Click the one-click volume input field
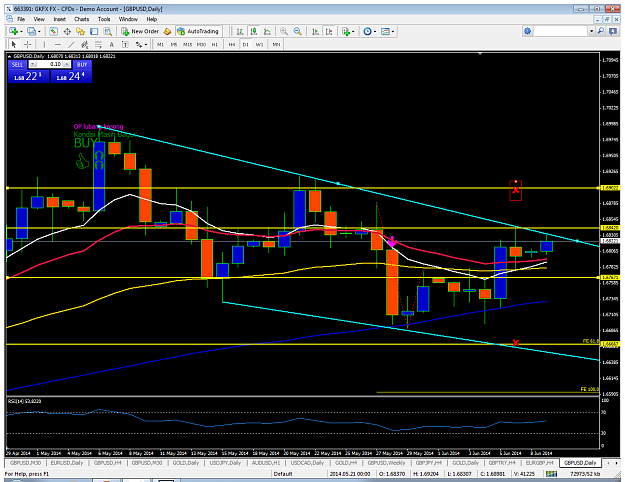The image size is (625, 482). [x=50, y=65]
